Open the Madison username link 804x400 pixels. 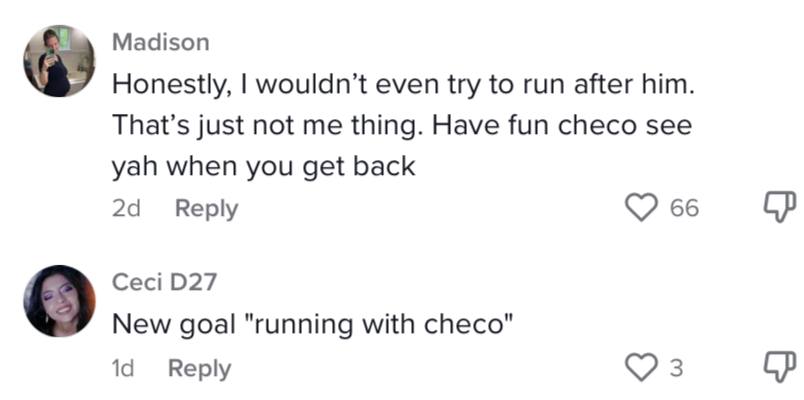click(x=160, y=42)
